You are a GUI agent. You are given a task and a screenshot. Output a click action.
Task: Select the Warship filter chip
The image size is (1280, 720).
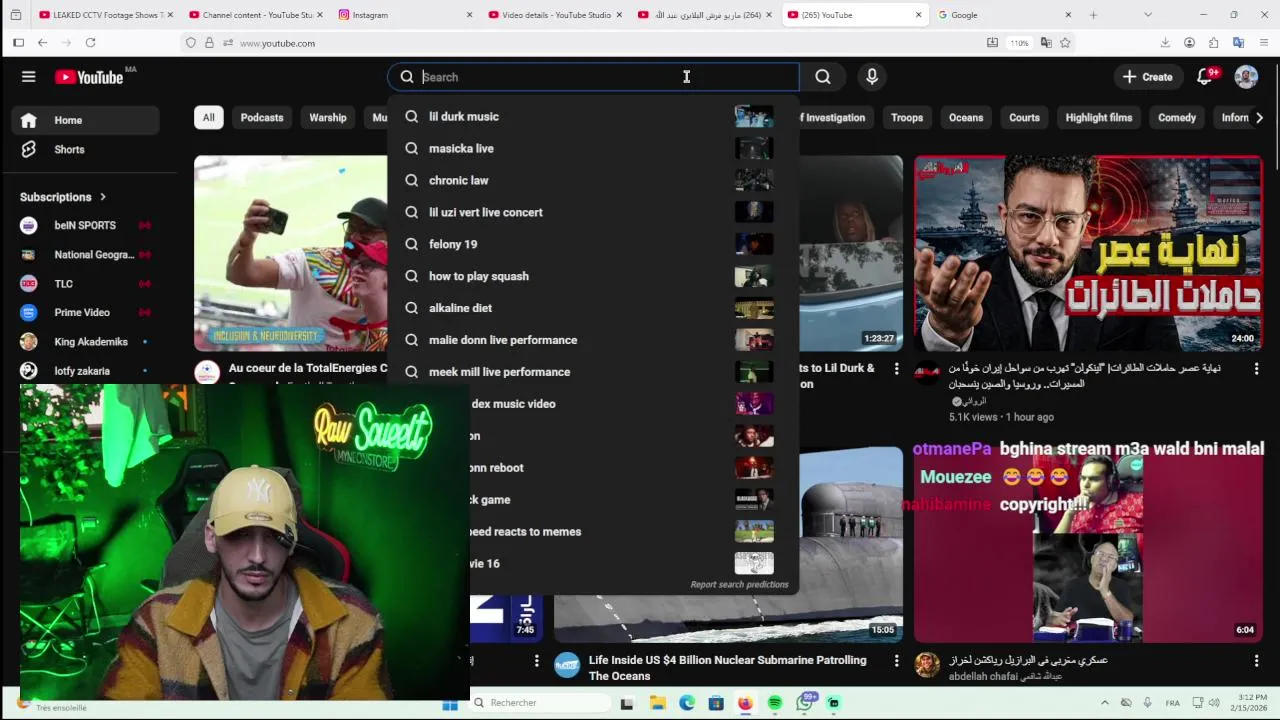tap(328, 117)
